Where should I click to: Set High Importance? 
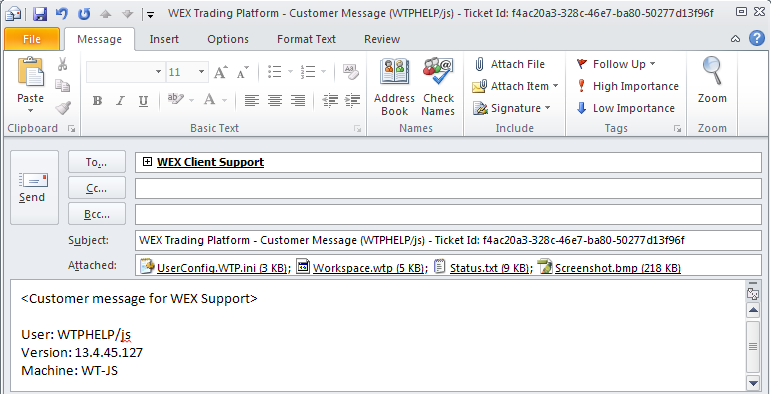[627, 86]
